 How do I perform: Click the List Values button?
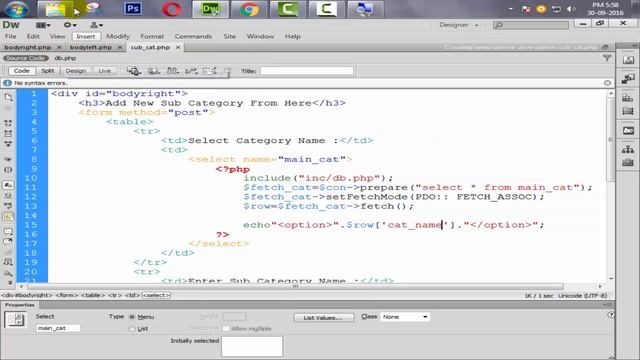324,318
